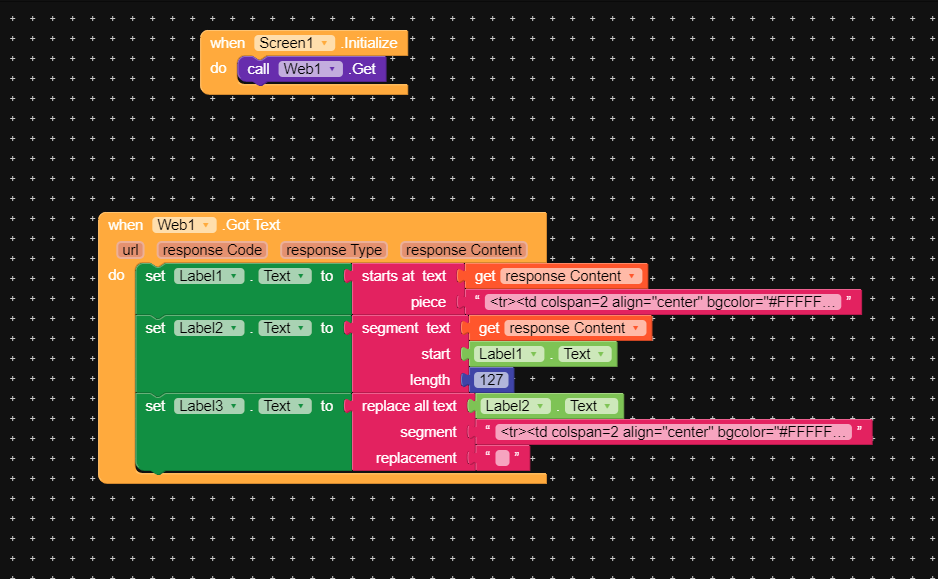Open the response Content dropdown in starts at block
The height and width of the screenshot is (579, 938).
[x=632, y=275]
